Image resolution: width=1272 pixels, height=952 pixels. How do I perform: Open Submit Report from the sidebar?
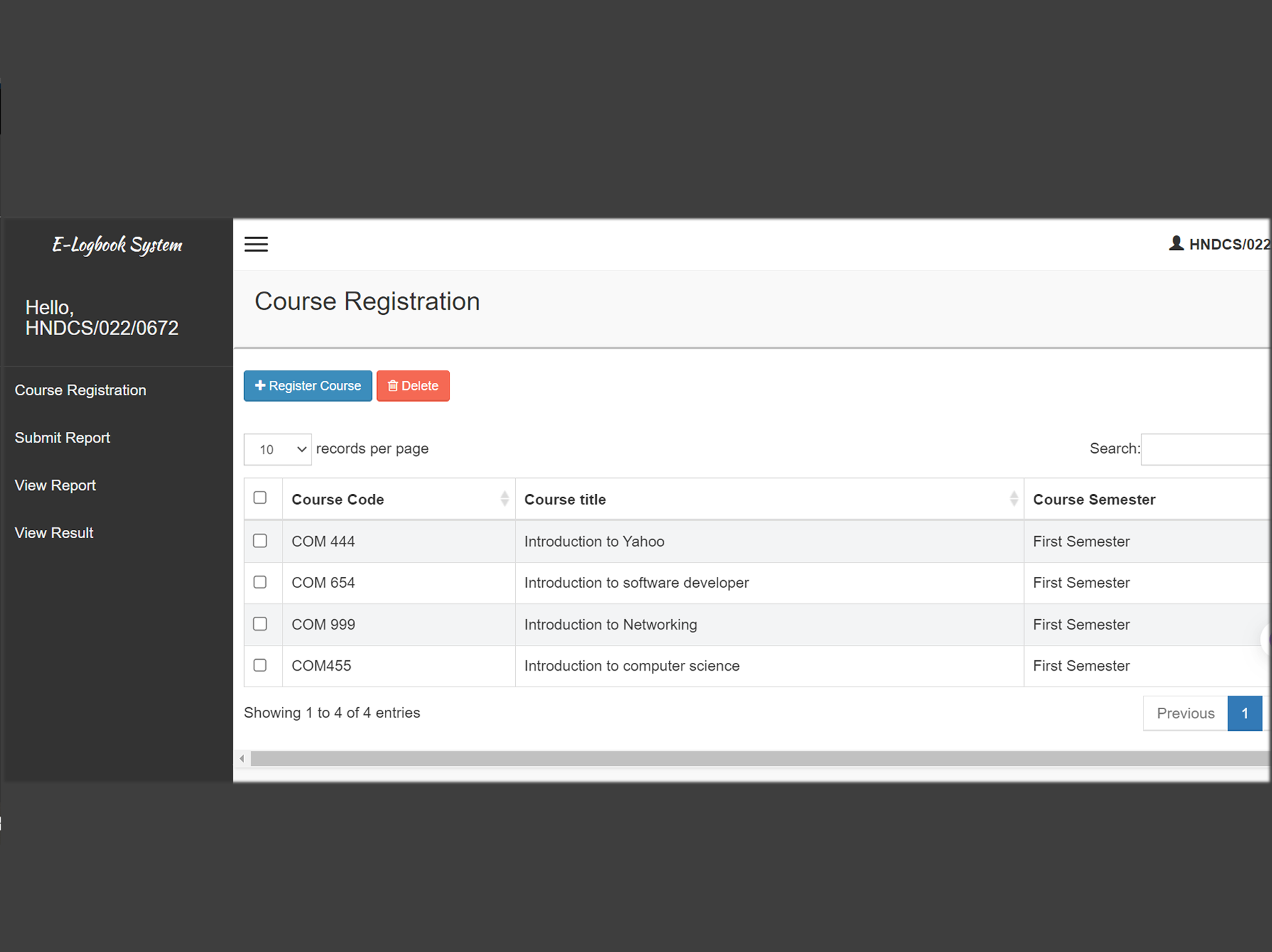point(62,437)
